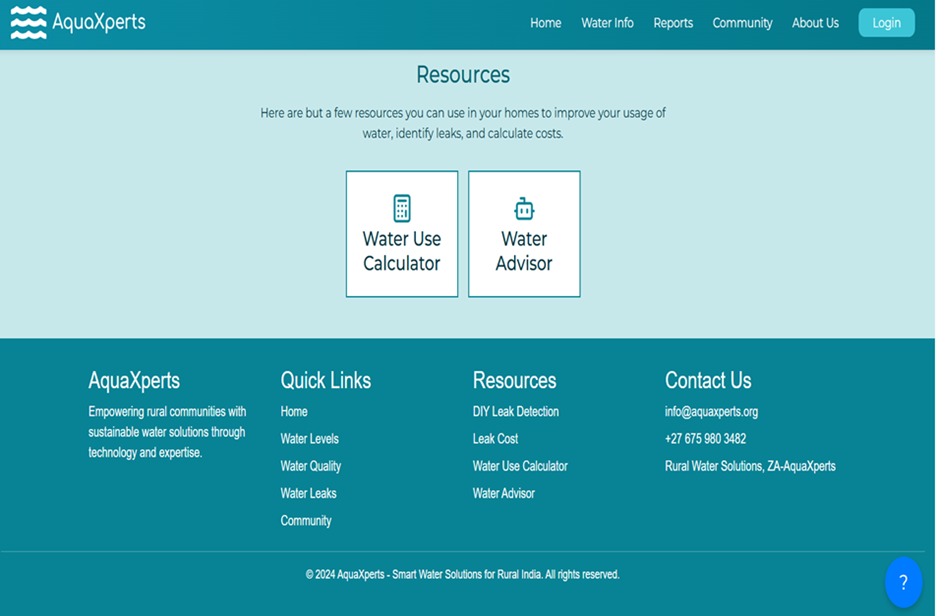This screenshot has height=616, width=936.
Task: Click the AquaXperts wave logo icon
Action: [28, 22]
